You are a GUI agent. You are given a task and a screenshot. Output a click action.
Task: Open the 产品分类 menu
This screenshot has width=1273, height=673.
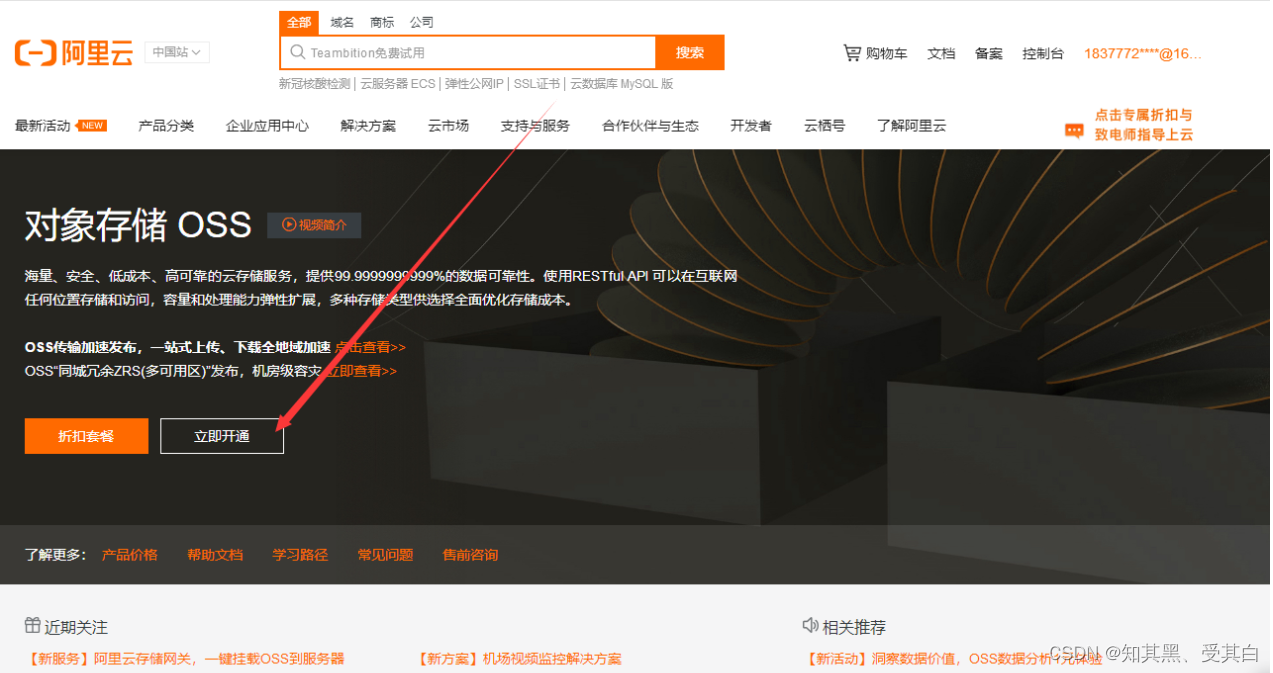click(x=166, y=126)
